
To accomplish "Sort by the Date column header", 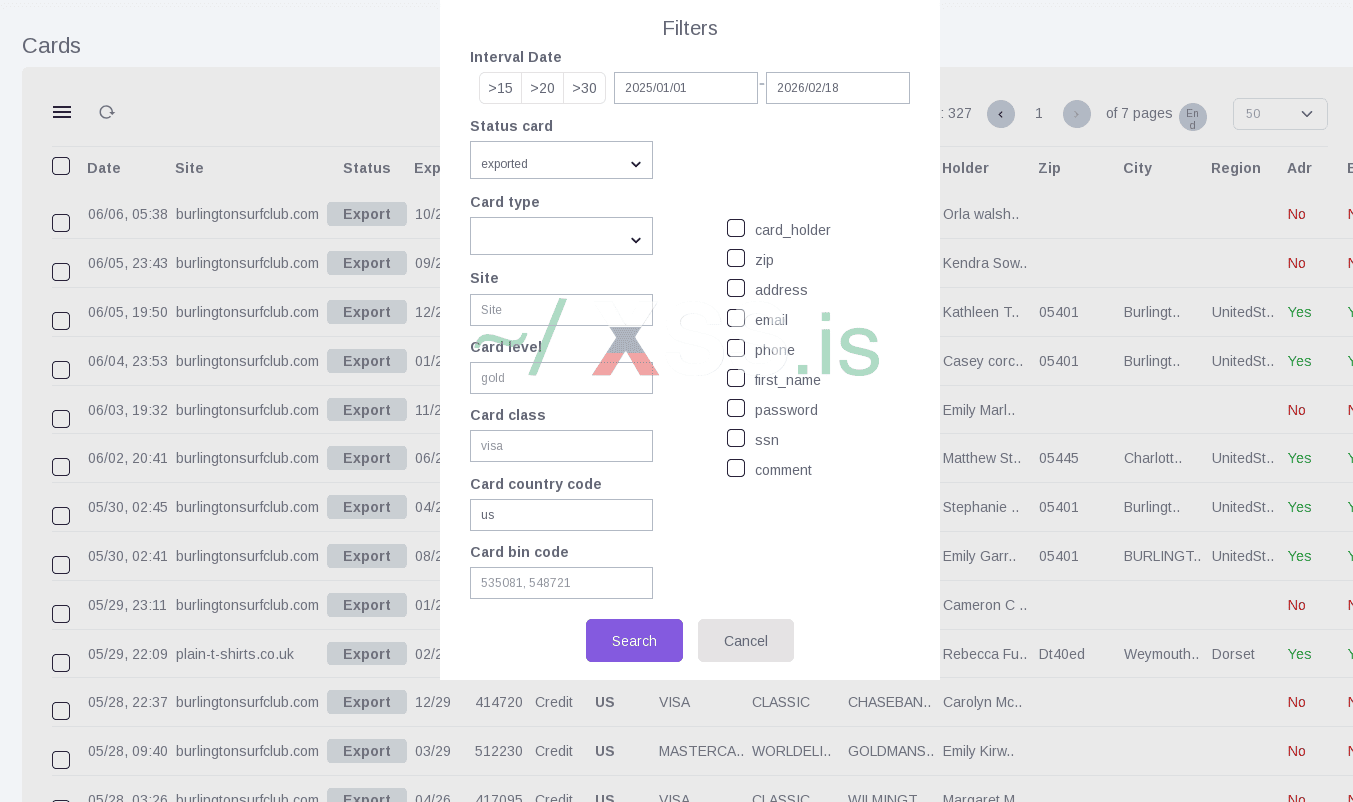I will point(104,168).
